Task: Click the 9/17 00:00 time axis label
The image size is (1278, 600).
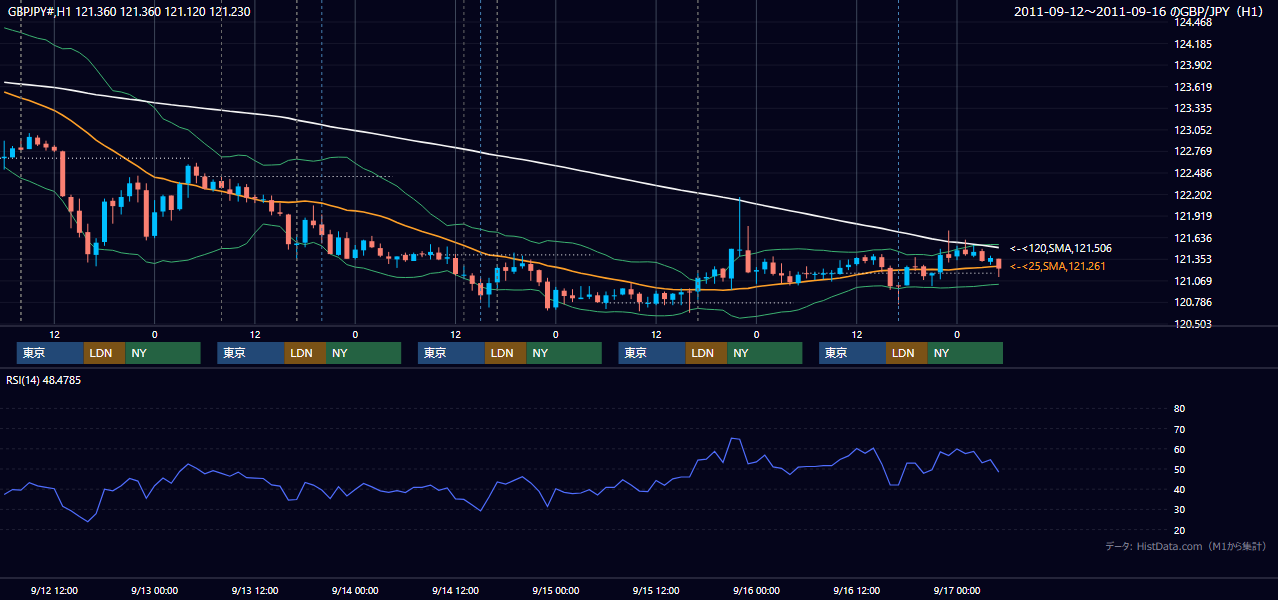Action: pyautogui.click(x=956, y=591)
